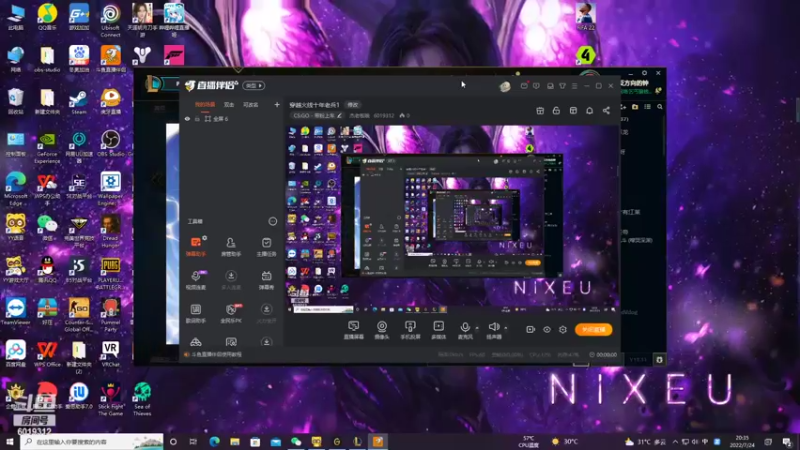
Task: Expand the system tray hidden icons chevron
Action: 675,441
